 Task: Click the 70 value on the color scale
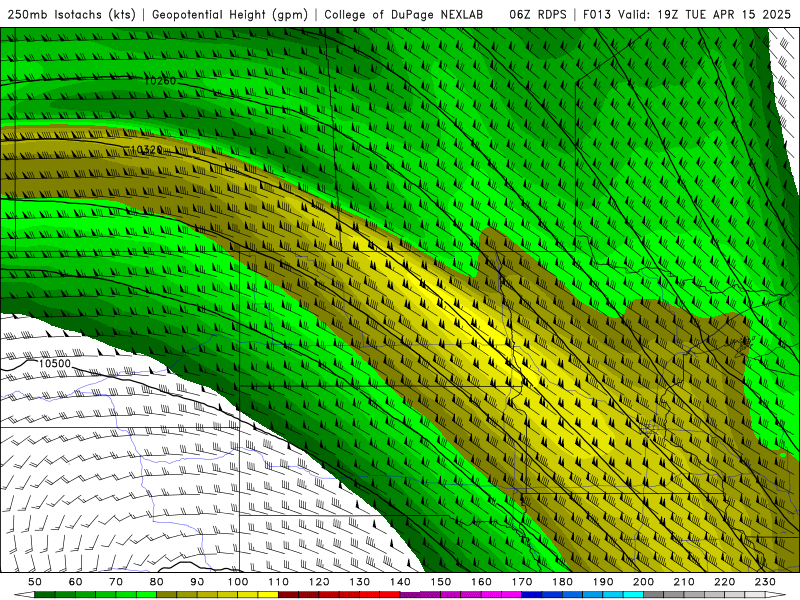click(116, 582)
